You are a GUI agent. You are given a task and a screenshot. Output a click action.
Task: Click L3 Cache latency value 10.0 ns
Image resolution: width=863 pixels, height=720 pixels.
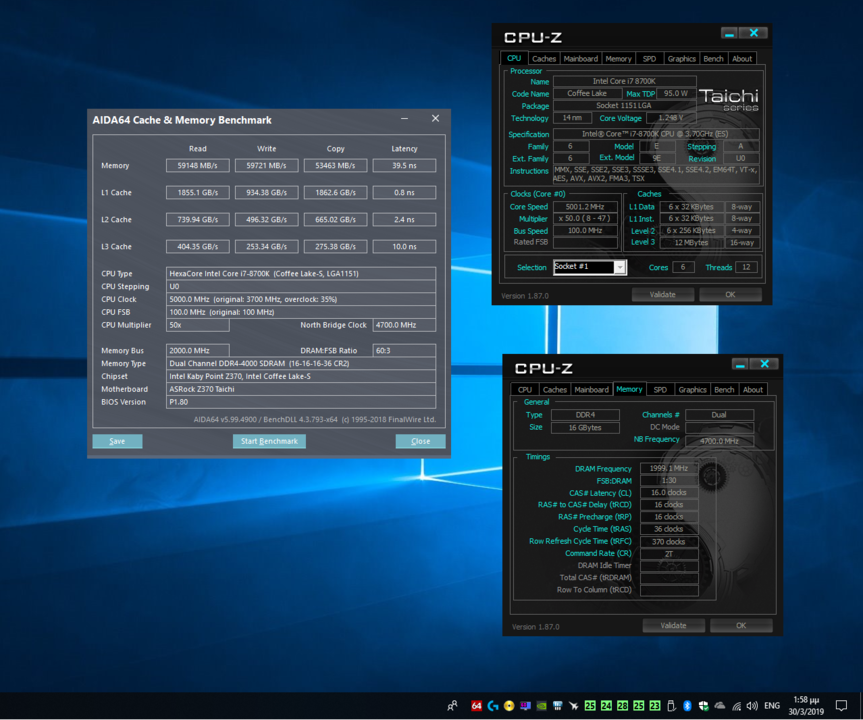pyautogui.click(x=404, y=246)
